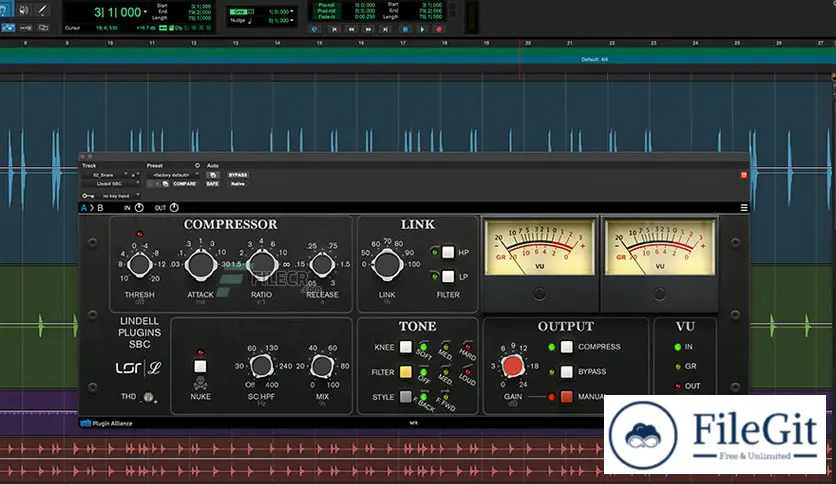The height and width of the screenshot is (484, 836).
Task: Select A settings slot
Action: (x=84, y=208)
